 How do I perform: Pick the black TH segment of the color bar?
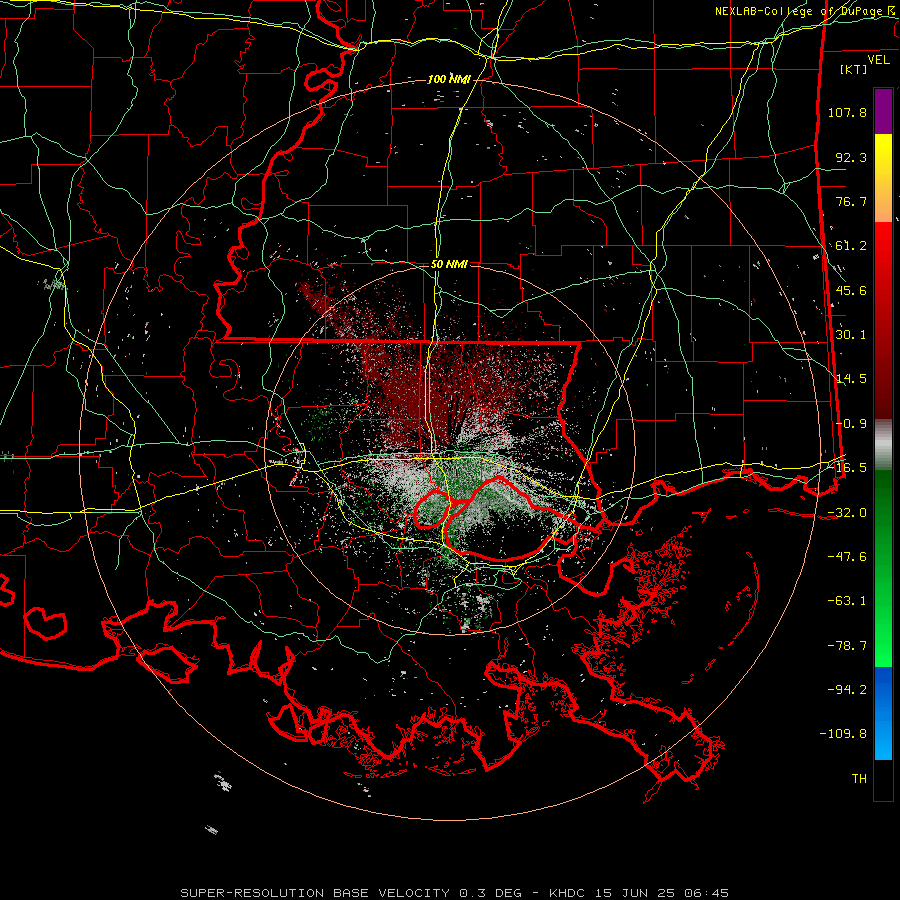883,780
